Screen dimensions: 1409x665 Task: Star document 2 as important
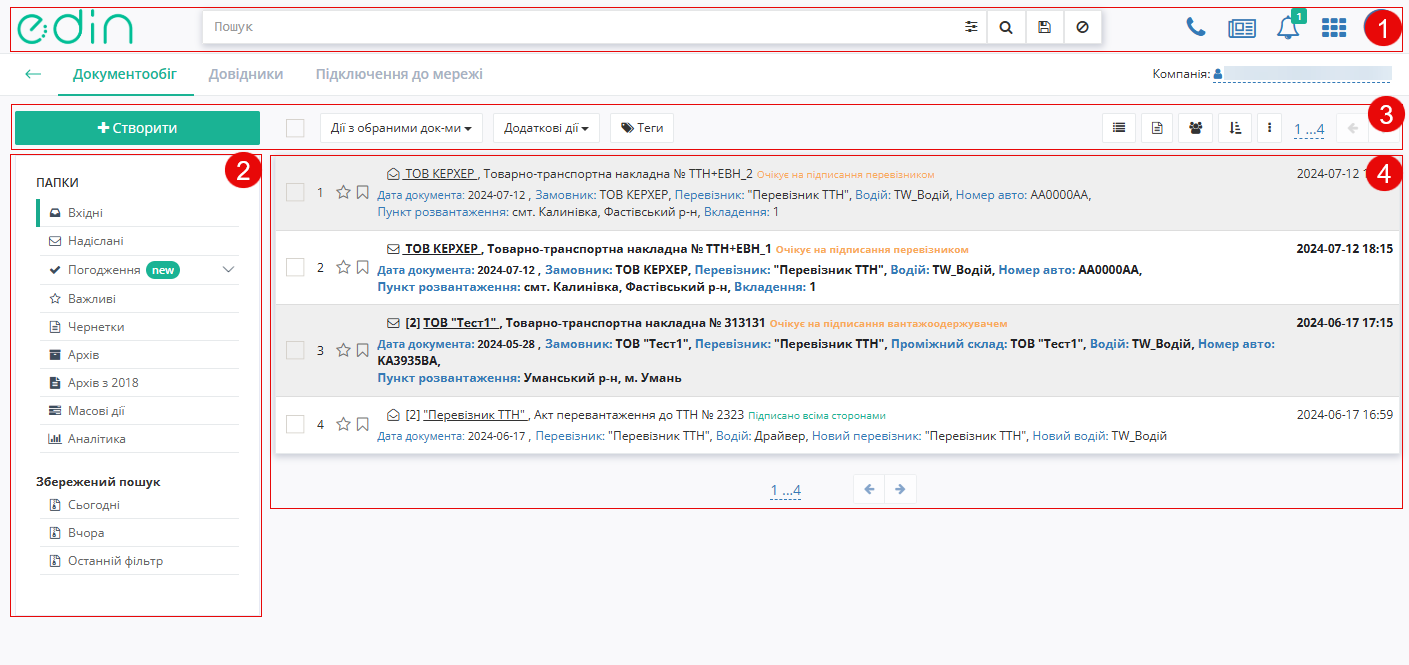pyautogui.click(x=343, y=267)
